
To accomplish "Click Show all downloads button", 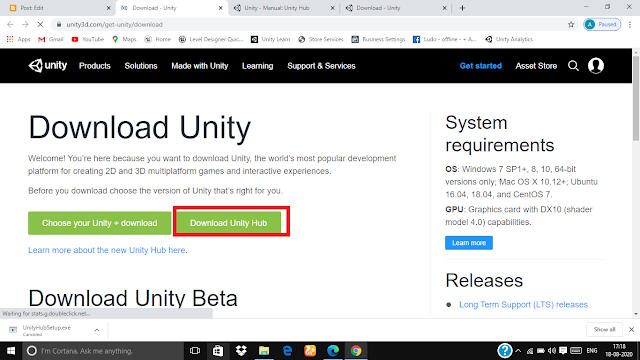I will [604, 329].
